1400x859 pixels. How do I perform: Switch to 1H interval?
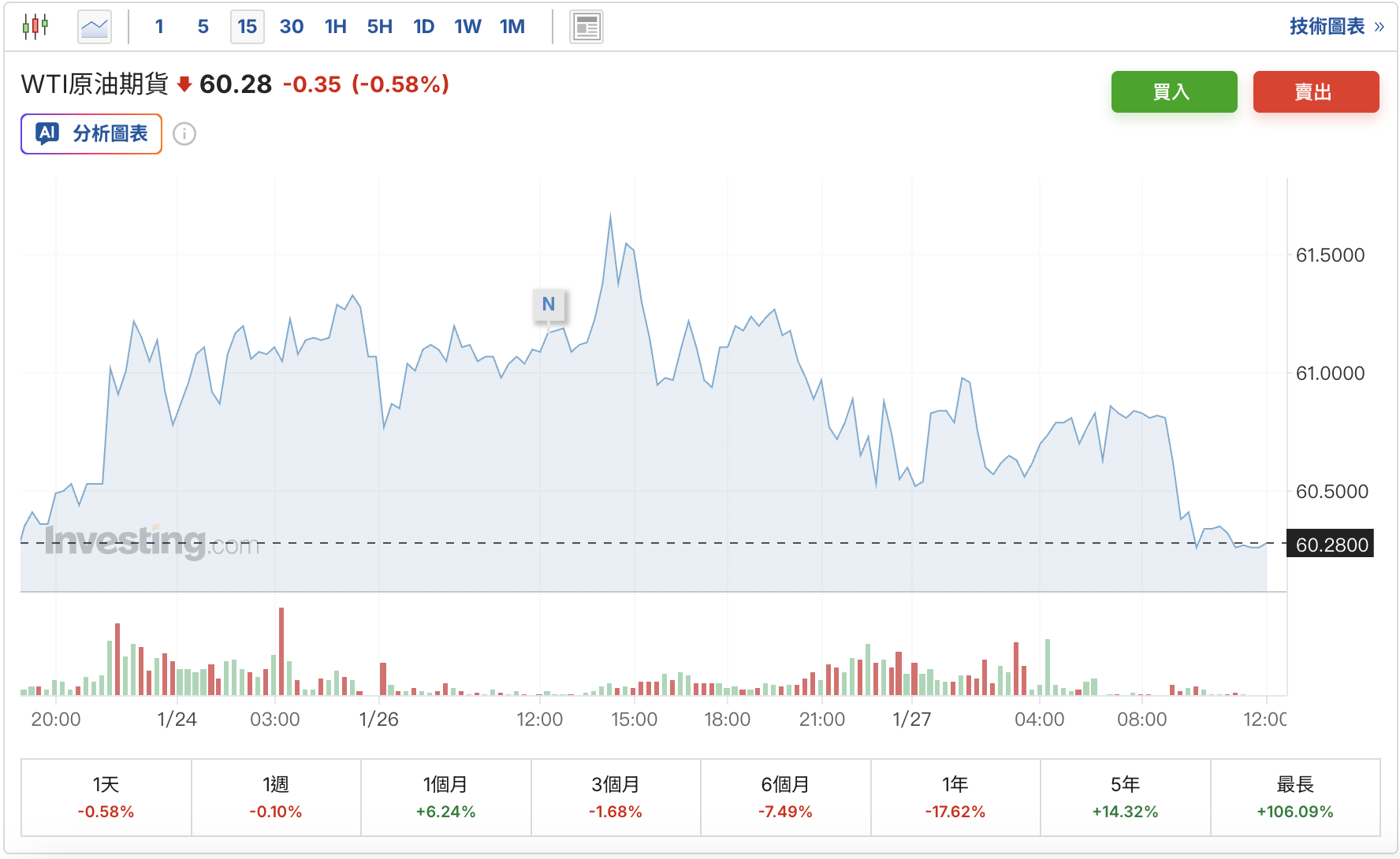[x=335, y=26]
